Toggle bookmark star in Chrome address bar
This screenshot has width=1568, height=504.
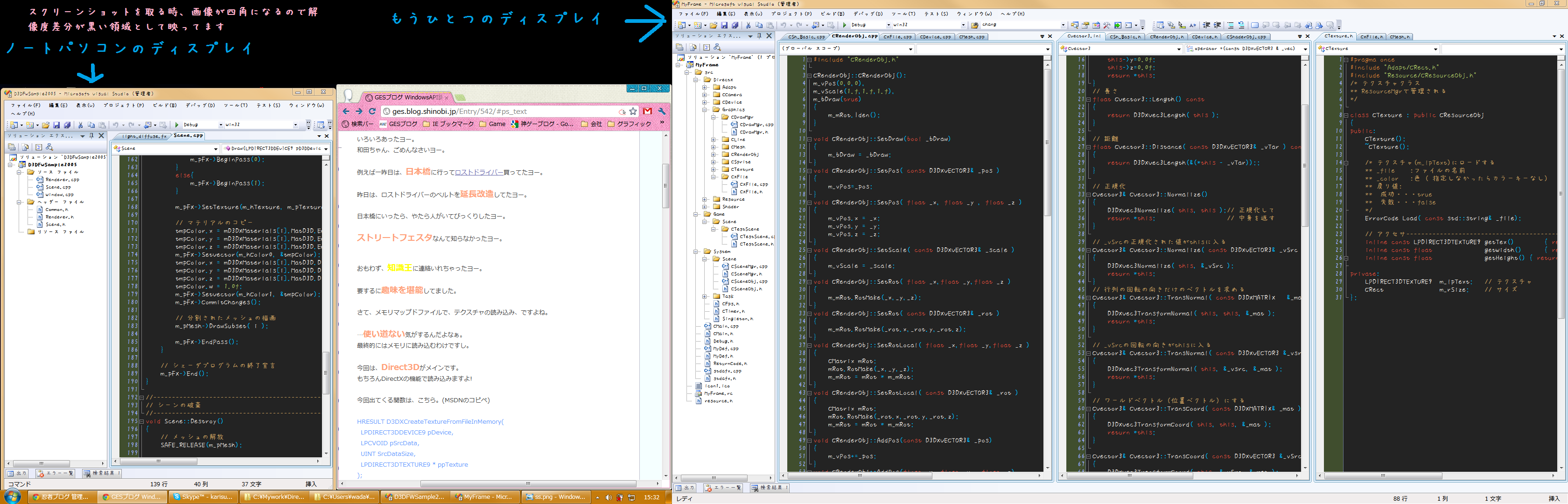coord(633,112)
